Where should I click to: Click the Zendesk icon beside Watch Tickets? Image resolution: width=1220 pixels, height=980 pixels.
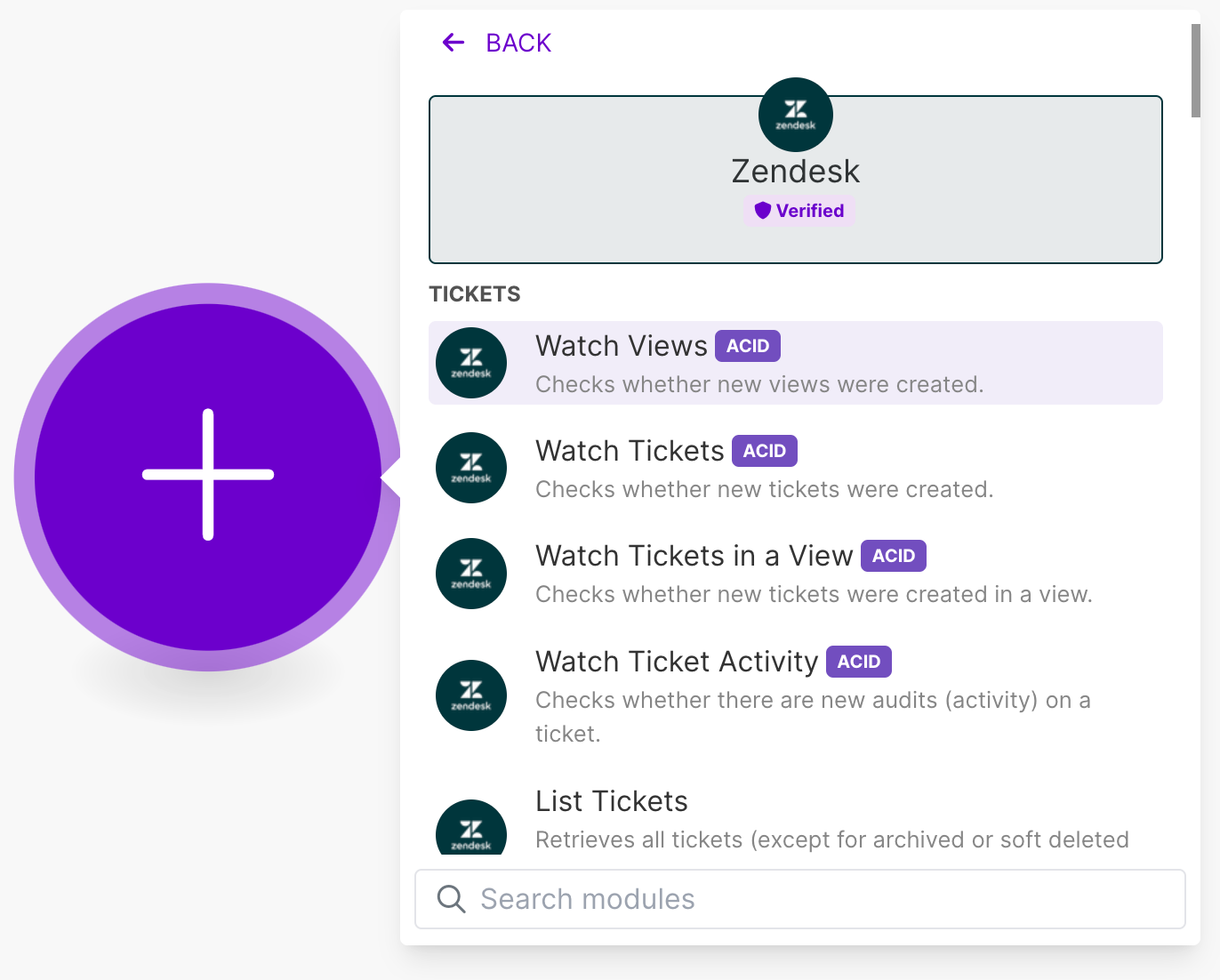coord(471,468)
